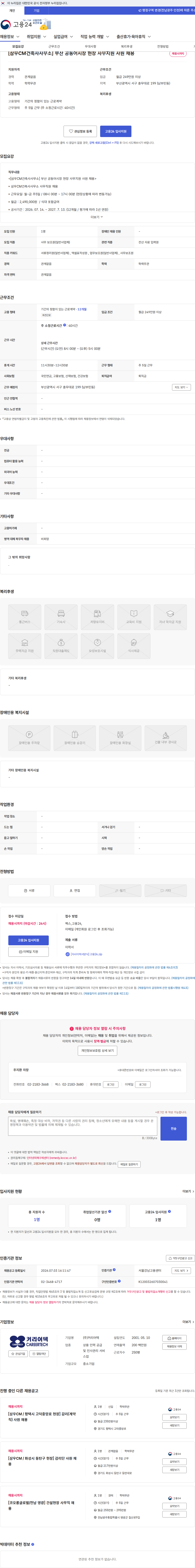
Task: Open 더보기 for 기업정보
Action: pos(188,1322)
